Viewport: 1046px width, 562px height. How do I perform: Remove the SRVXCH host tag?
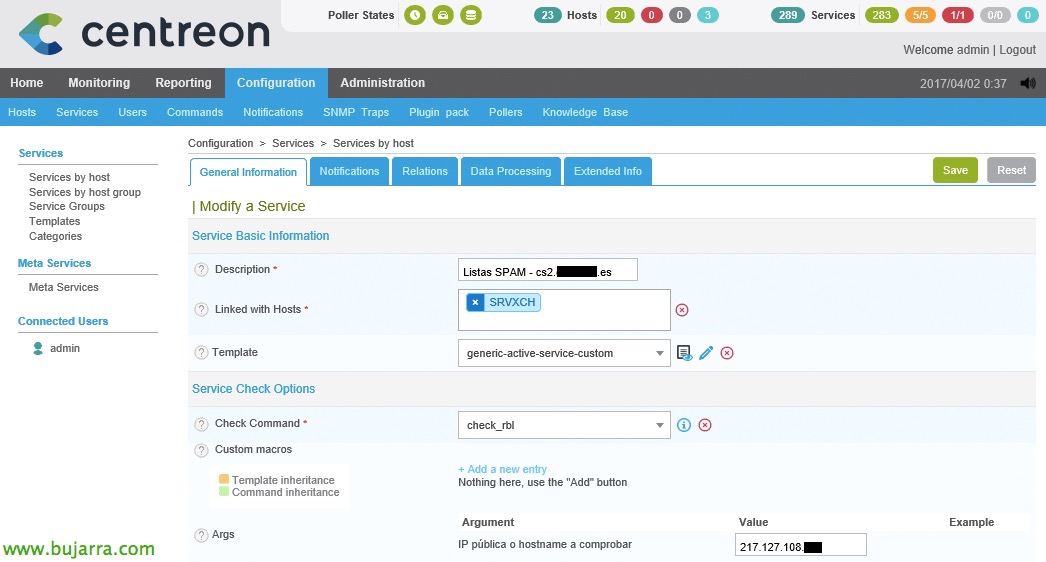pos(475,302)
